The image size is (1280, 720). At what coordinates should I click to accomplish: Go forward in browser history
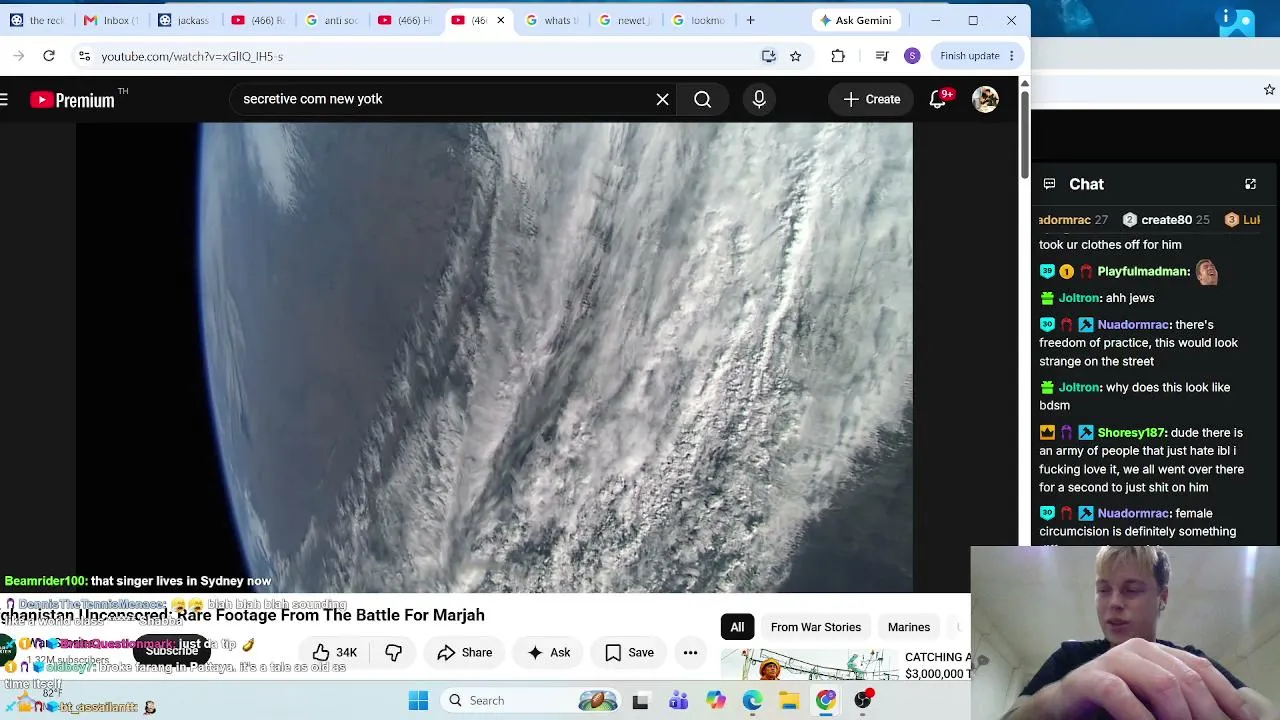(18, 56)
